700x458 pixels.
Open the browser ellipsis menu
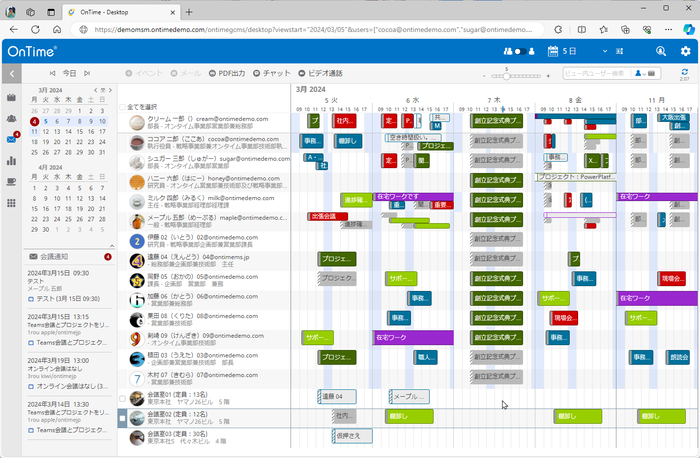coord(668,29)
